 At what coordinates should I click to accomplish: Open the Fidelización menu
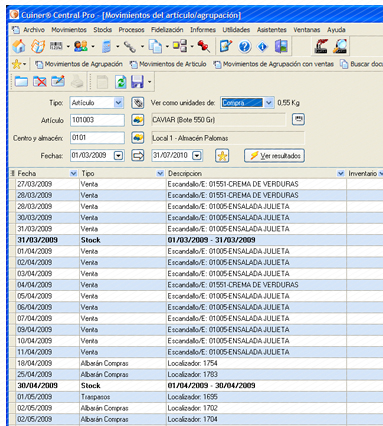[x=167, y=30]
